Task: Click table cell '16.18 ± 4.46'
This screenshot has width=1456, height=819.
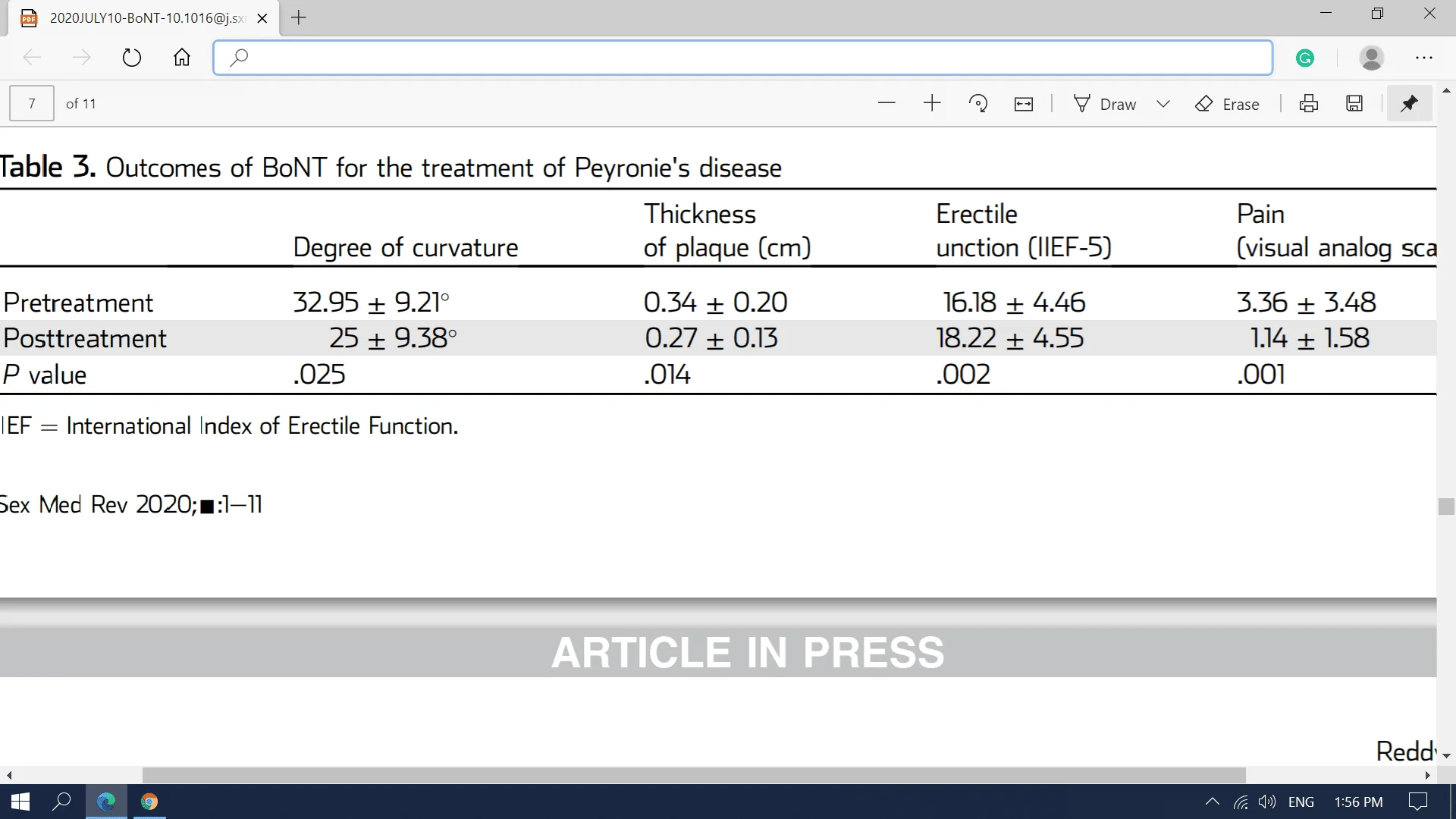Action: (x=1014, y=303)
